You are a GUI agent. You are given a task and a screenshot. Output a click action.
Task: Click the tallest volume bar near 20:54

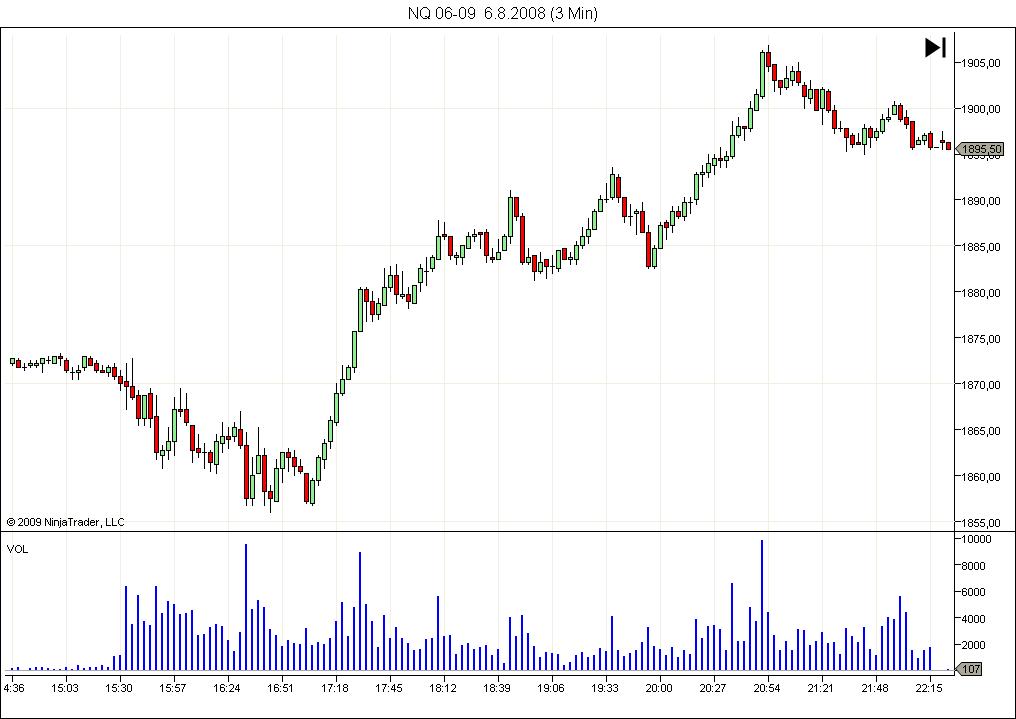[x=762, y=605]
